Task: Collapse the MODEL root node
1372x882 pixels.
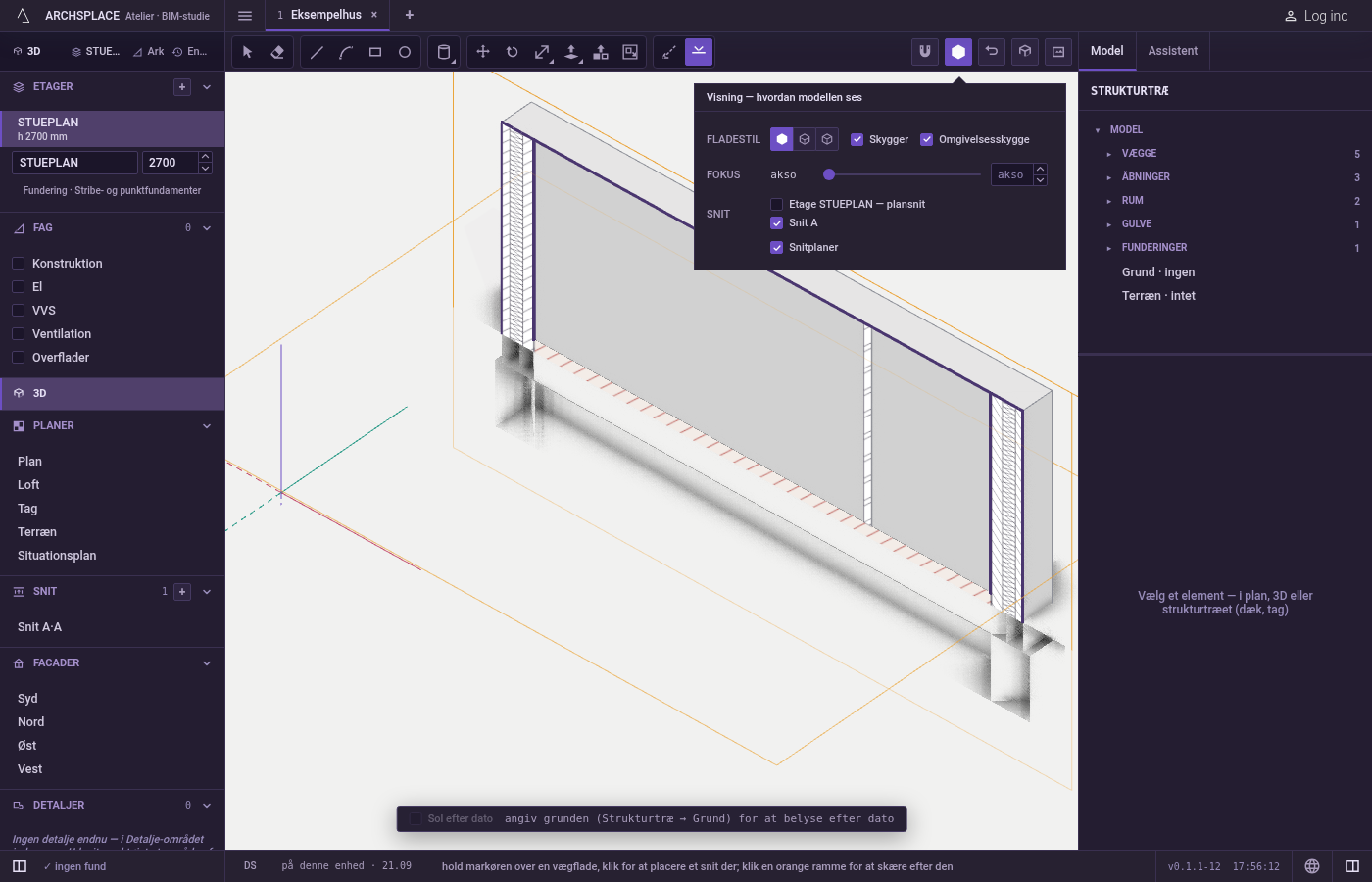Action: tap(1098, 130)
